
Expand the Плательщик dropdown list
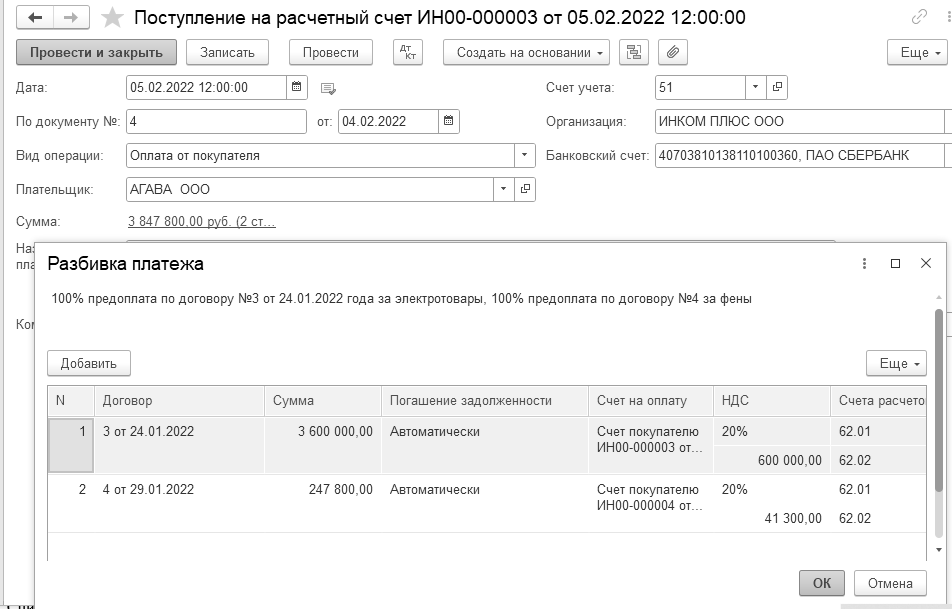(x=503, y=188)
